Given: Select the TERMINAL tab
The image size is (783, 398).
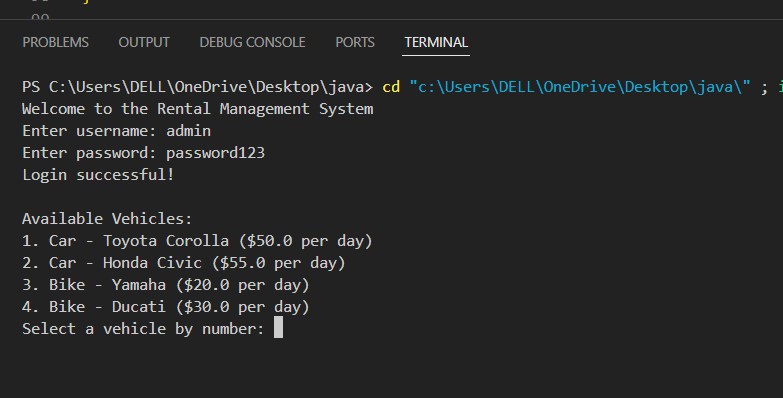Looking at the screenshot, I should coord(436,42).
